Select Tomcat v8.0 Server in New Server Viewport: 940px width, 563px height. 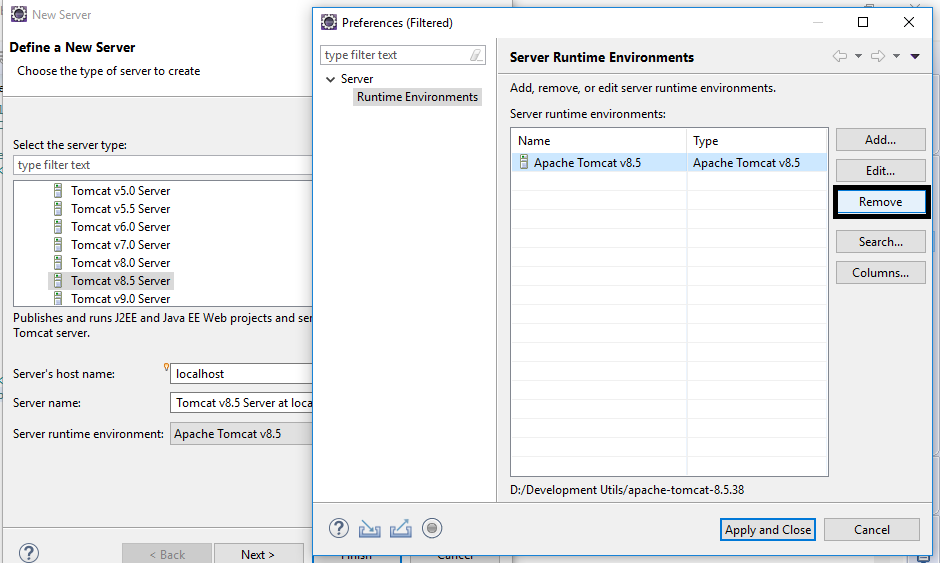120,263
